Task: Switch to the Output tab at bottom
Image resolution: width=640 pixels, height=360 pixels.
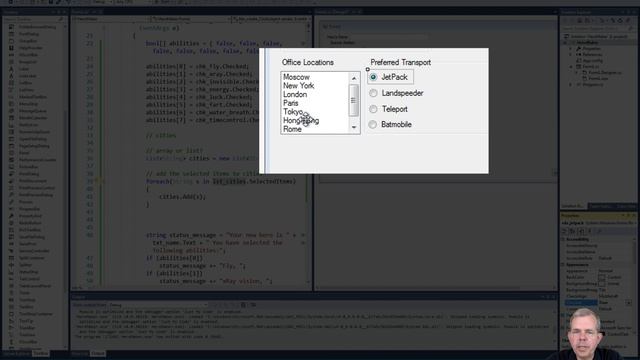Action: (x=98, y=353)
